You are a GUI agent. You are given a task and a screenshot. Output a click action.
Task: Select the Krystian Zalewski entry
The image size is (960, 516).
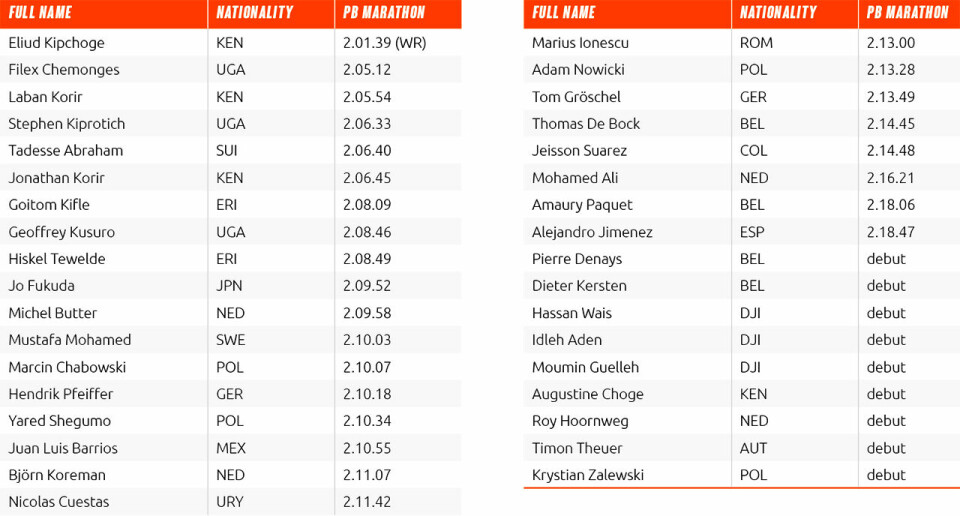[588, 475]
